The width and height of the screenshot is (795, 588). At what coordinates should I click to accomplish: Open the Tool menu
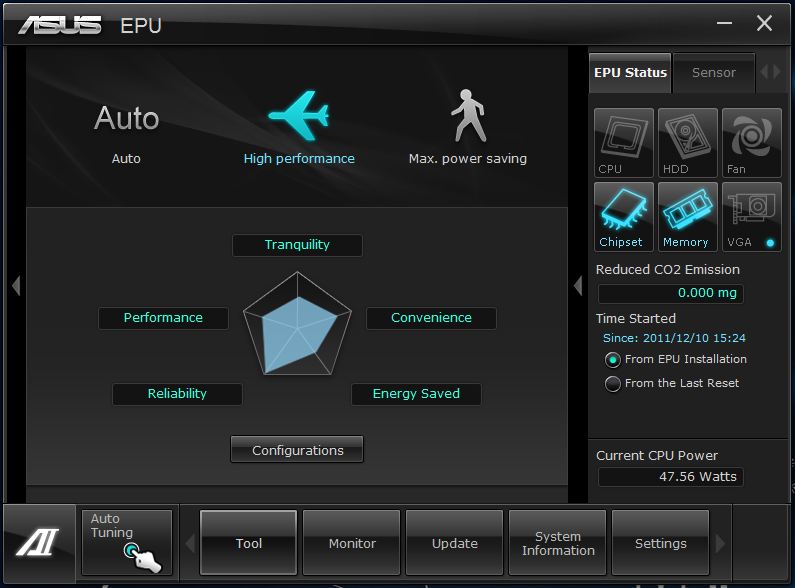[x=248, y=543]
